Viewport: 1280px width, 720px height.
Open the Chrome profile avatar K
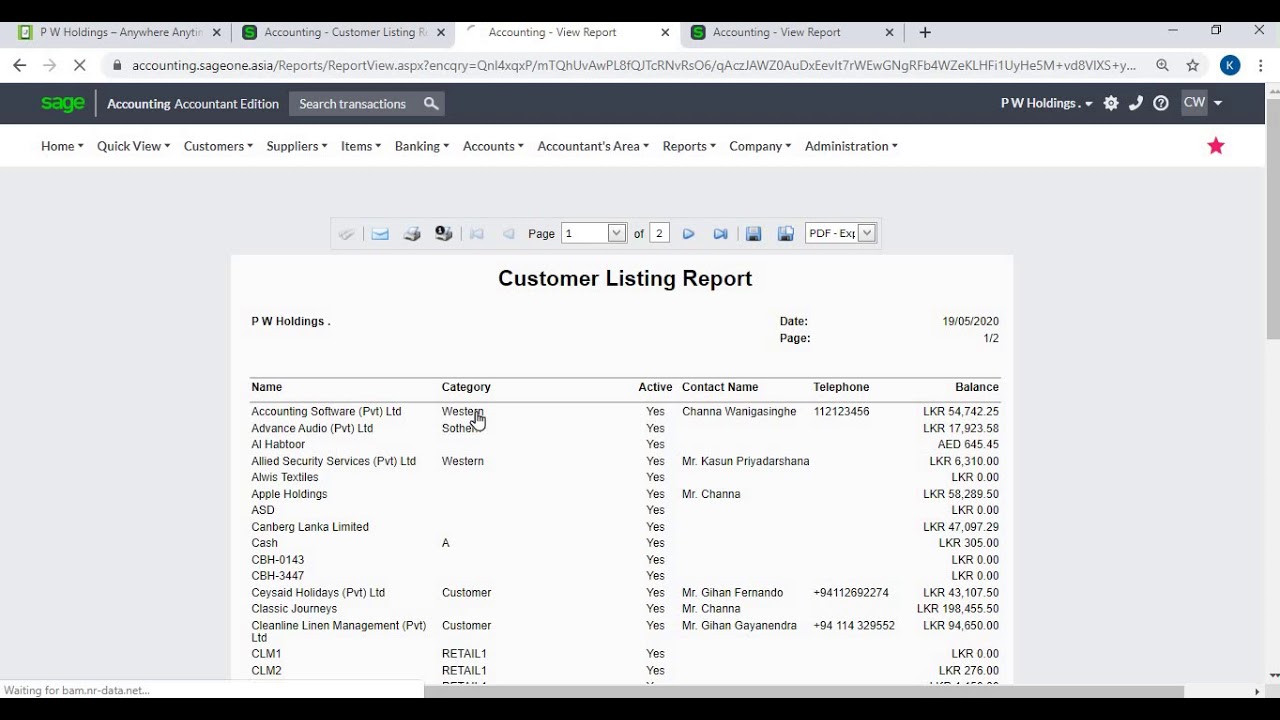(1230, 65)
